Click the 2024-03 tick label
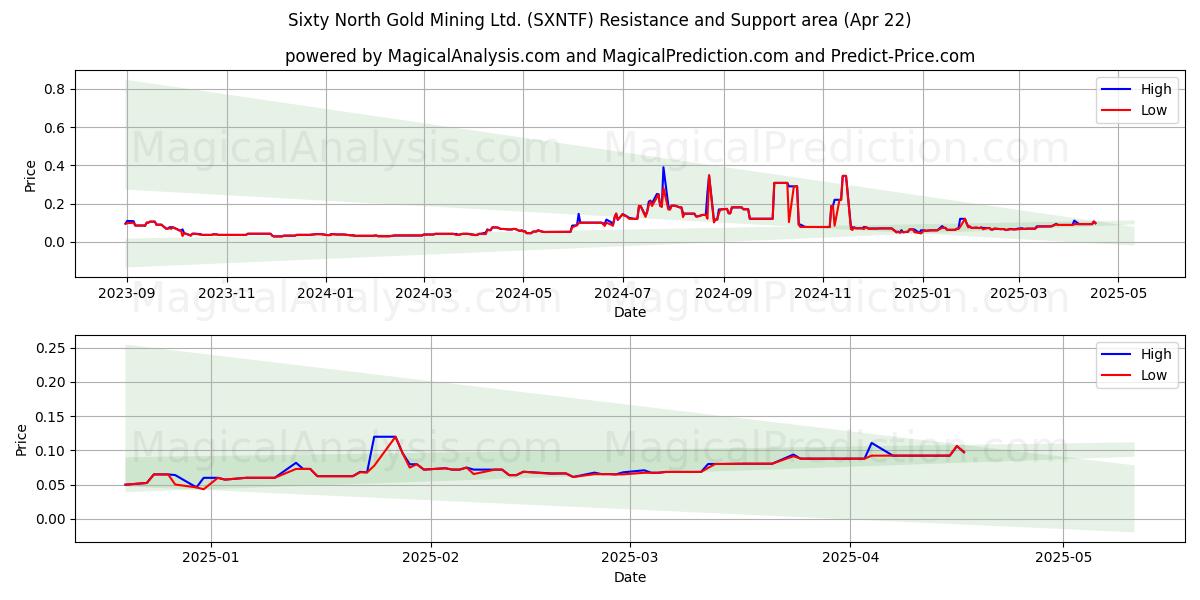Image resolution: width=1200 pixels, height=600 pixels. tap(424, 293)
